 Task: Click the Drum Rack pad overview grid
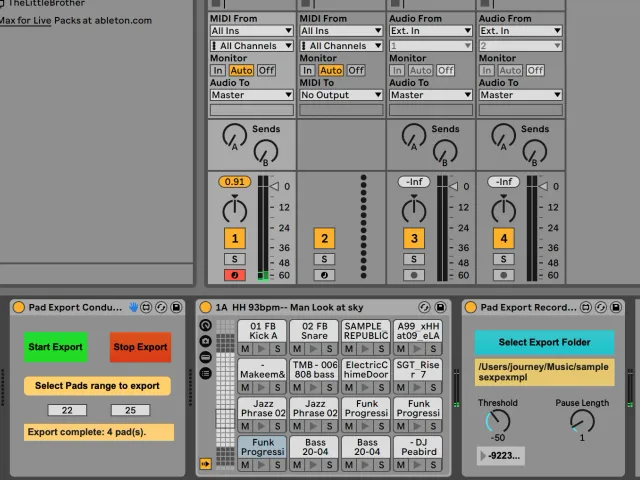tap(225, 393)
